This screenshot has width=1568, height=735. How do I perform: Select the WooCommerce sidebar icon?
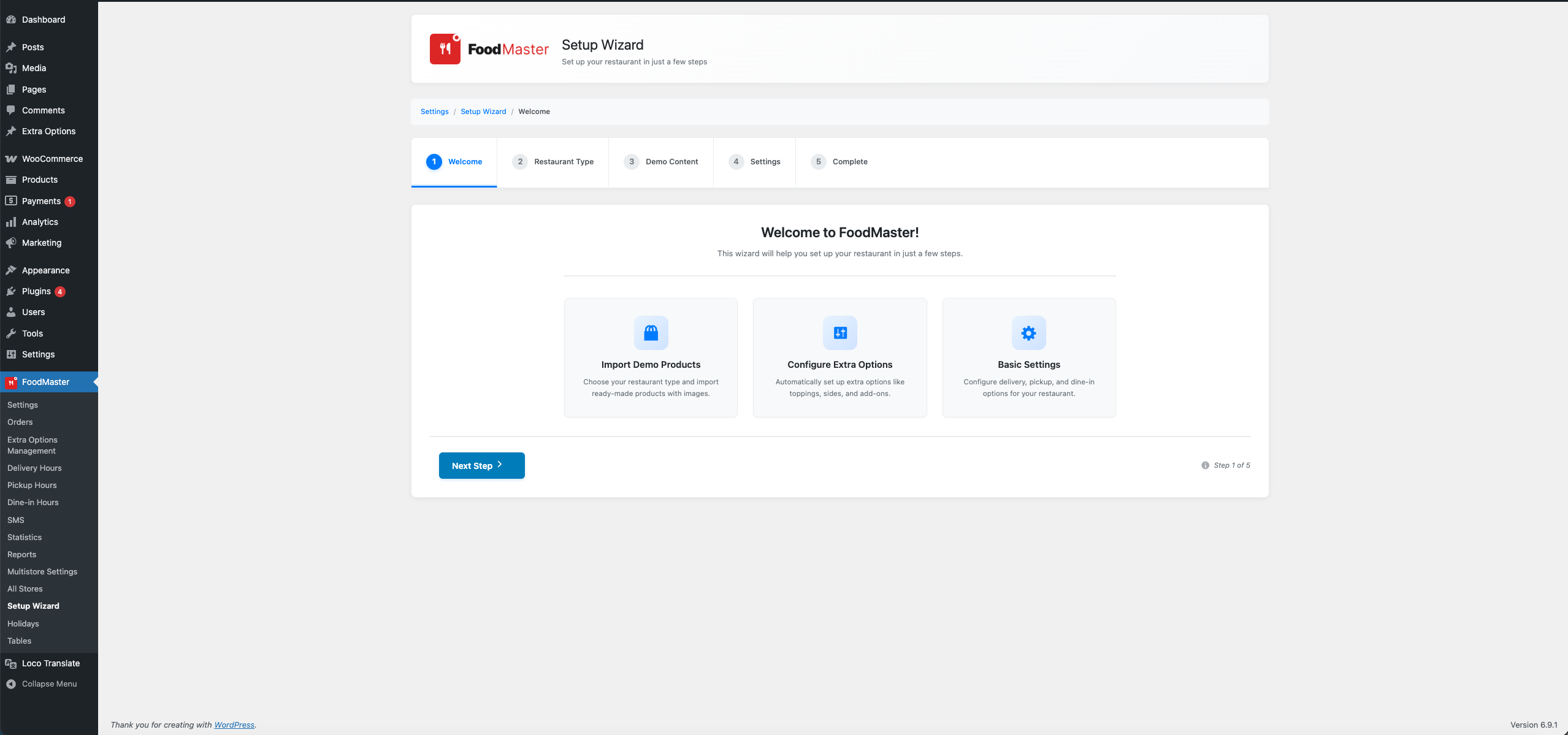12,158
